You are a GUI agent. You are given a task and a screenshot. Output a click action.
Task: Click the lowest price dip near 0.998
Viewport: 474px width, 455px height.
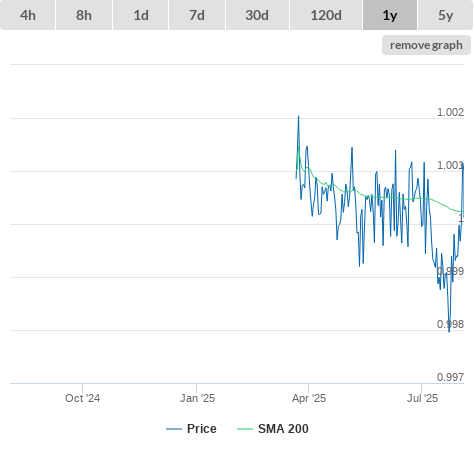(x=449, y=331)
